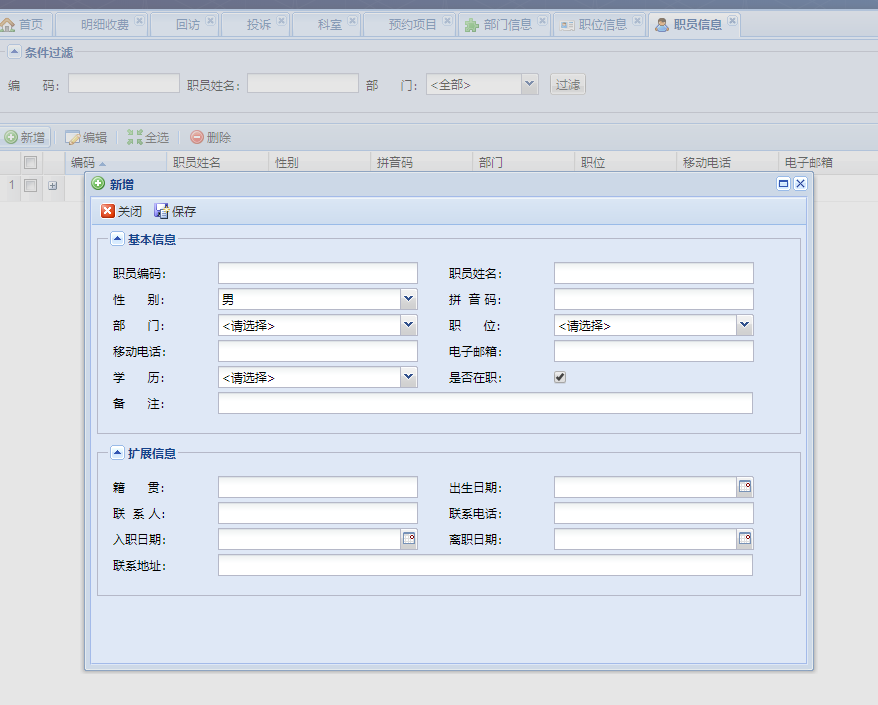Save the new employee with 保存
This screenshot has width=878, height=705.
point(175,211)
